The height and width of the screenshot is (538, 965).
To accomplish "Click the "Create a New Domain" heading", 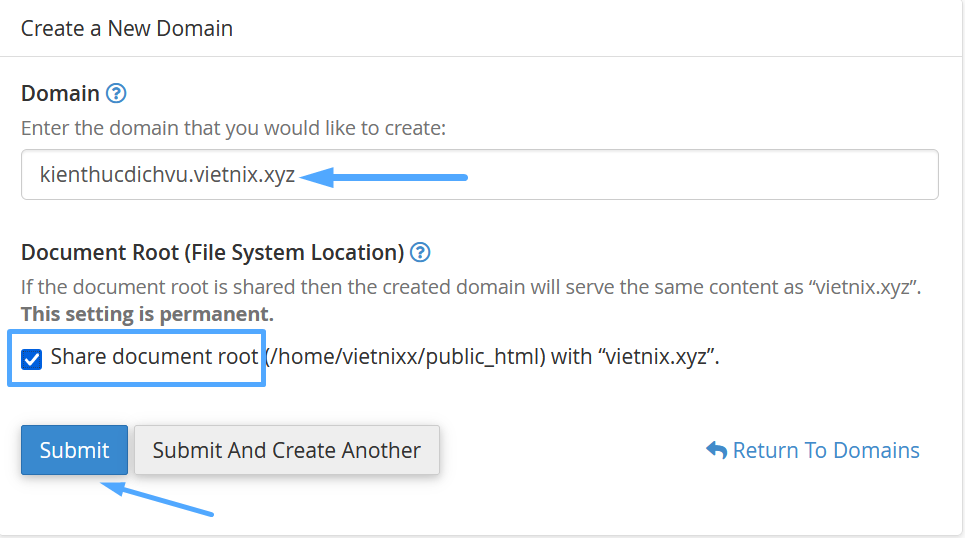I will point(127,28).
